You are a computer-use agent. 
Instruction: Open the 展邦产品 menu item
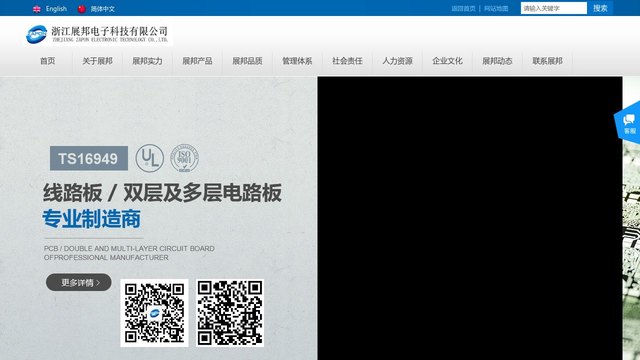tap(197, 61)
